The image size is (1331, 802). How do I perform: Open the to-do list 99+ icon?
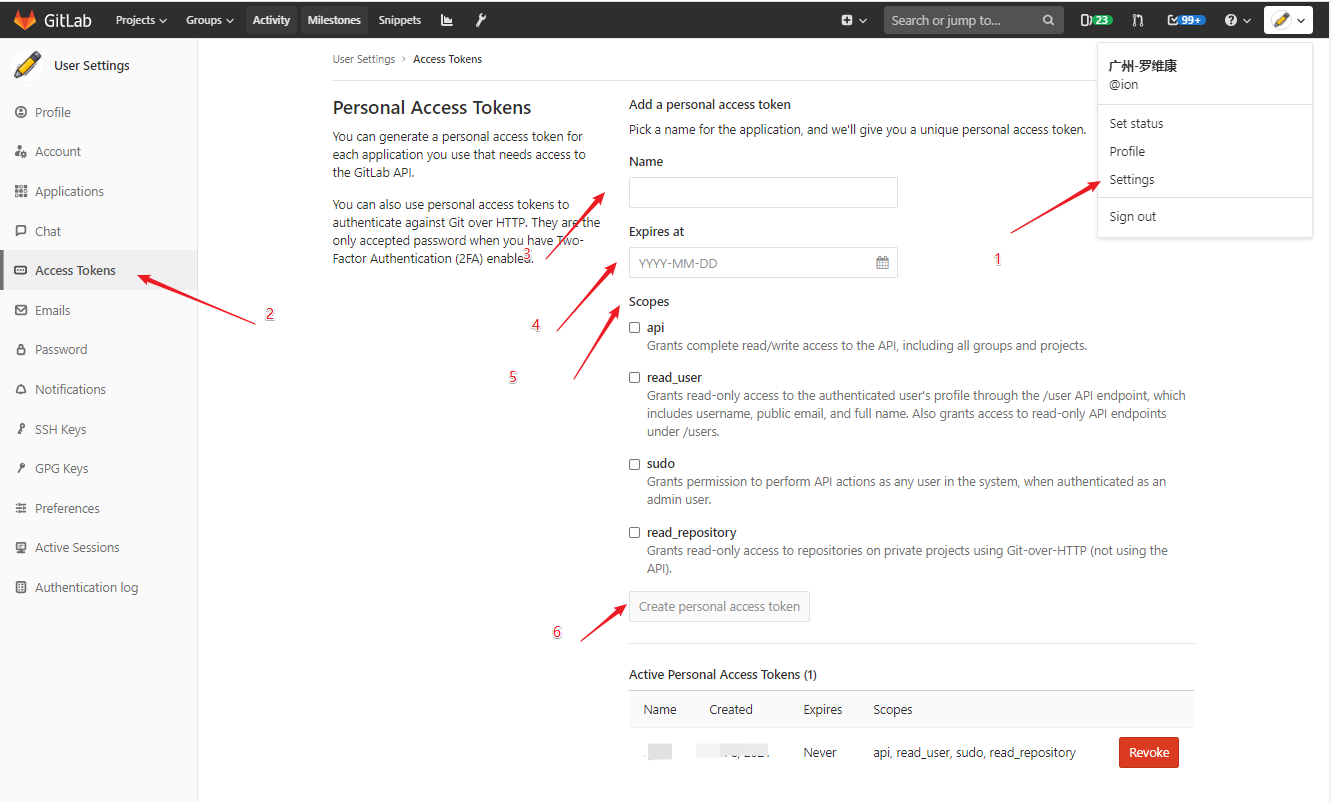click(1186, 20)
